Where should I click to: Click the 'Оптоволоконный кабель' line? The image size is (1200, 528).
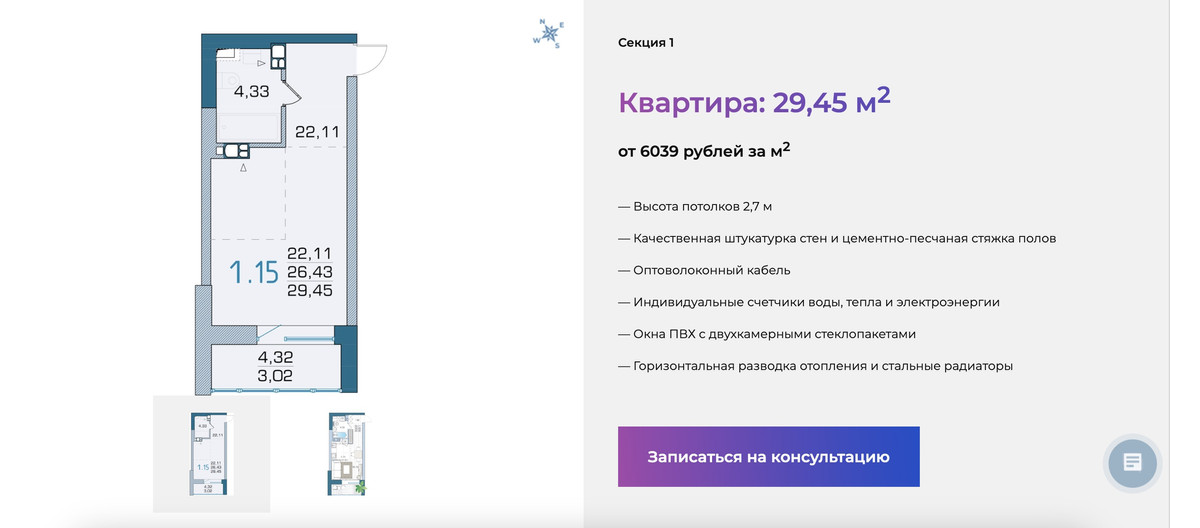704,270
